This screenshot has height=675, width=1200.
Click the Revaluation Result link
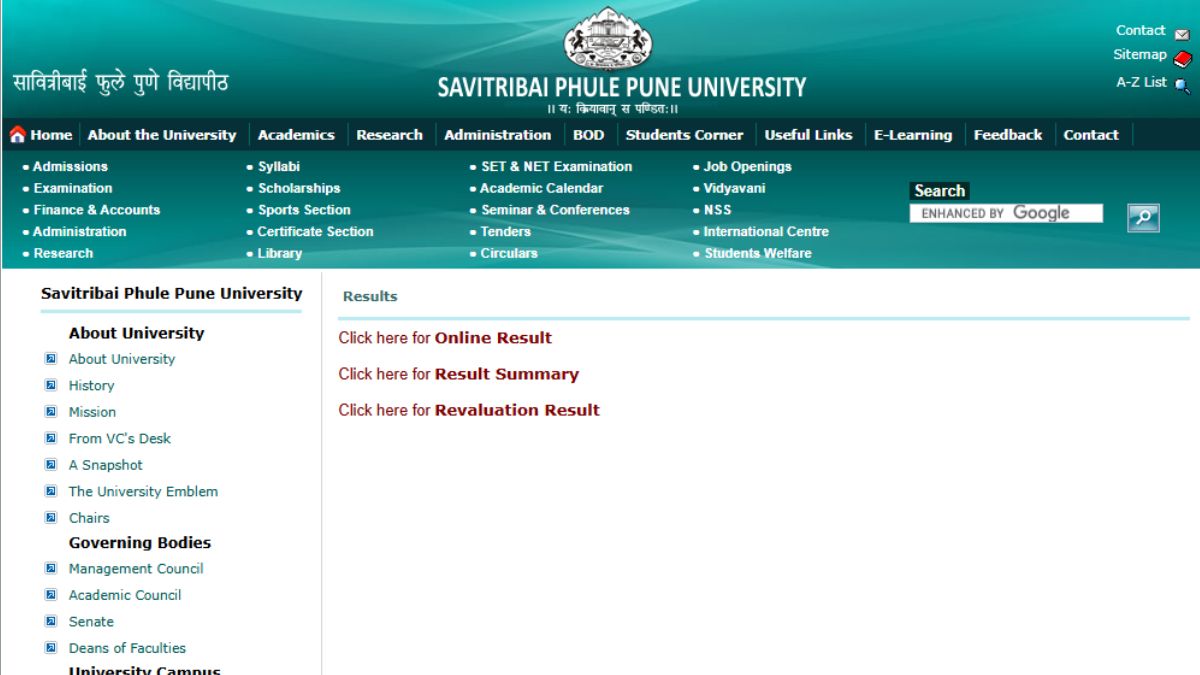pyautogui.click(x=517, y=410)
